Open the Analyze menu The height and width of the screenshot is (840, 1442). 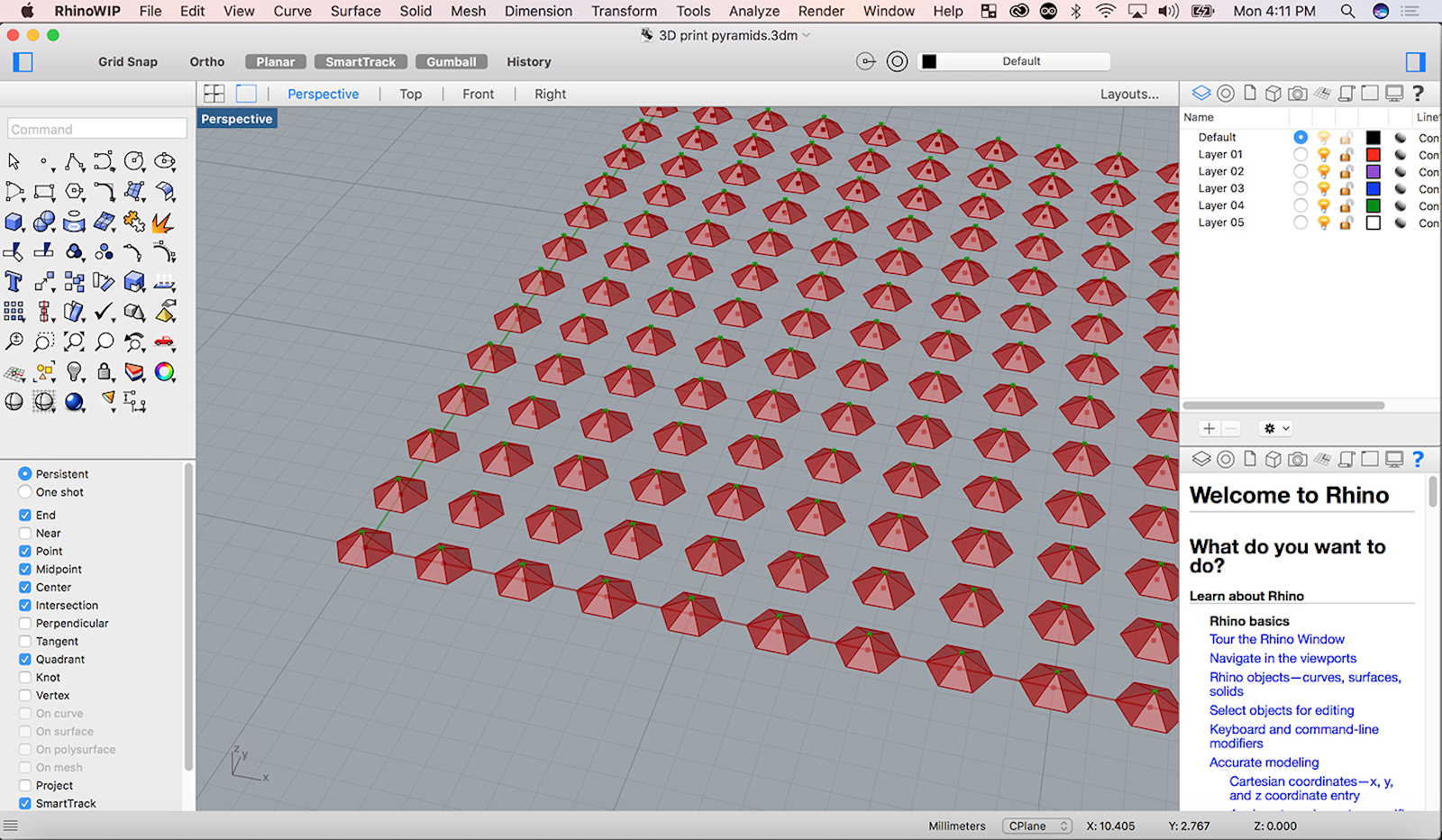coord(753,11)
